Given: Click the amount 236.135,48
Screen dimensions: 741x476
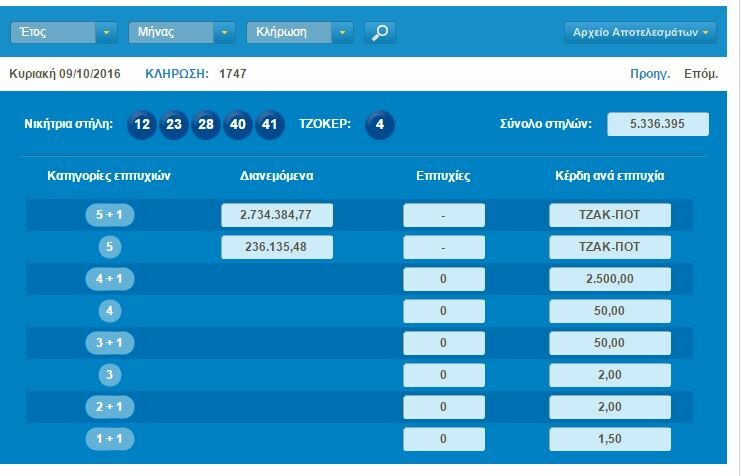Looking at the screenshot, I should click(277, 247).
